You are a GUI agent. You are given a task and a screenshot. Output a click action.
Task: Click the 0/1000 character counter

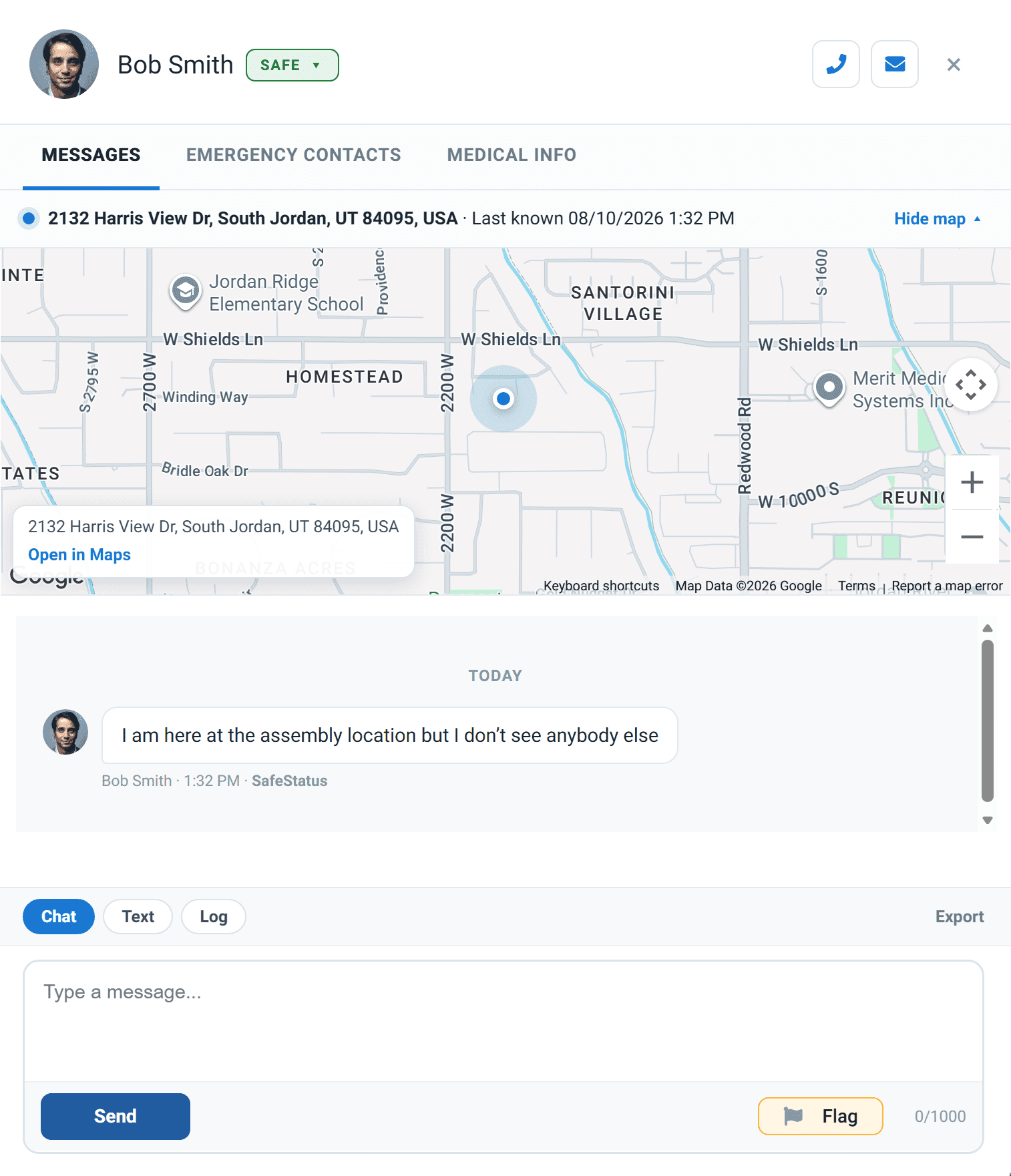pos(940,1117)
